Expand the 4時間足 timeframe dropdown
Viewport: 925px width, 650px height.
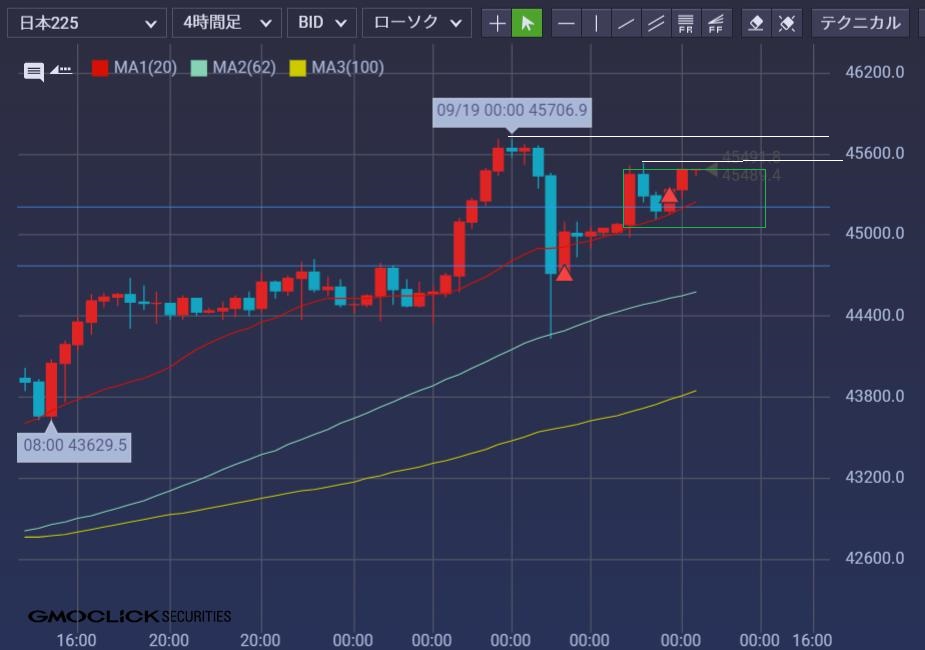coord(226,22)
